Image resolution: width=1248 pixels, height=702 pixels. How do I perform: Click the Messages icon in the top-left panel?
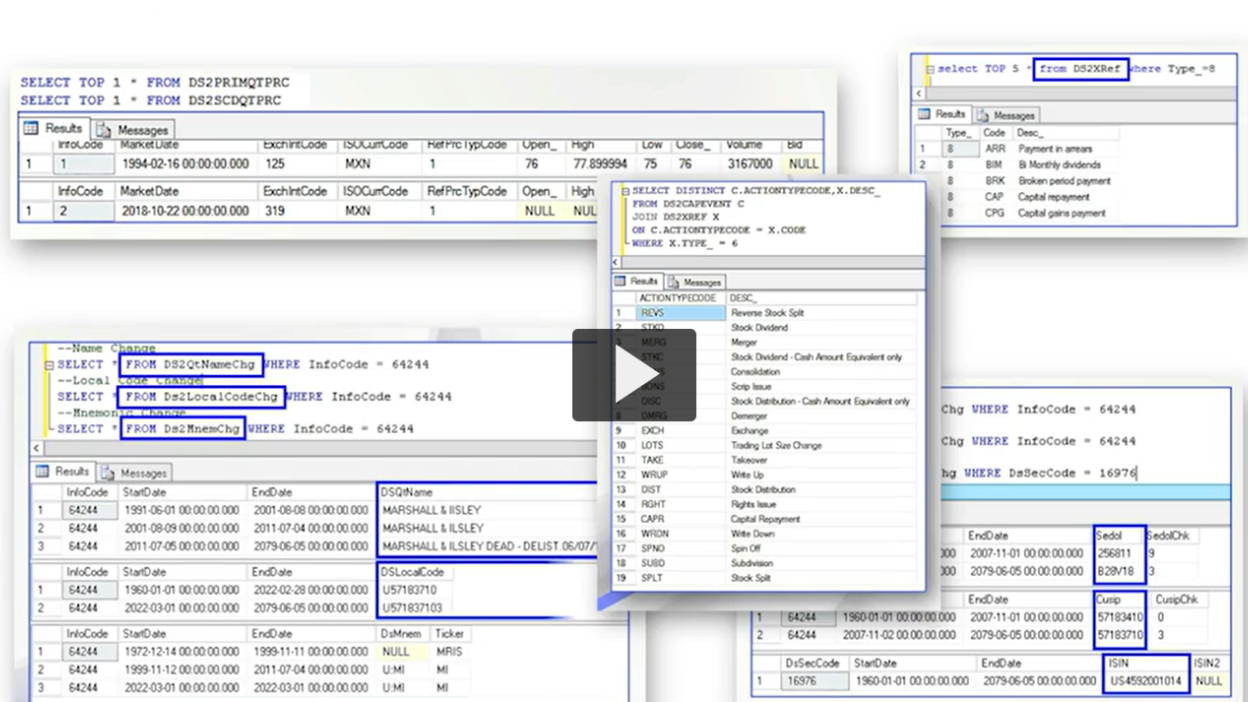pyautogui.click(x=103, y=130)
